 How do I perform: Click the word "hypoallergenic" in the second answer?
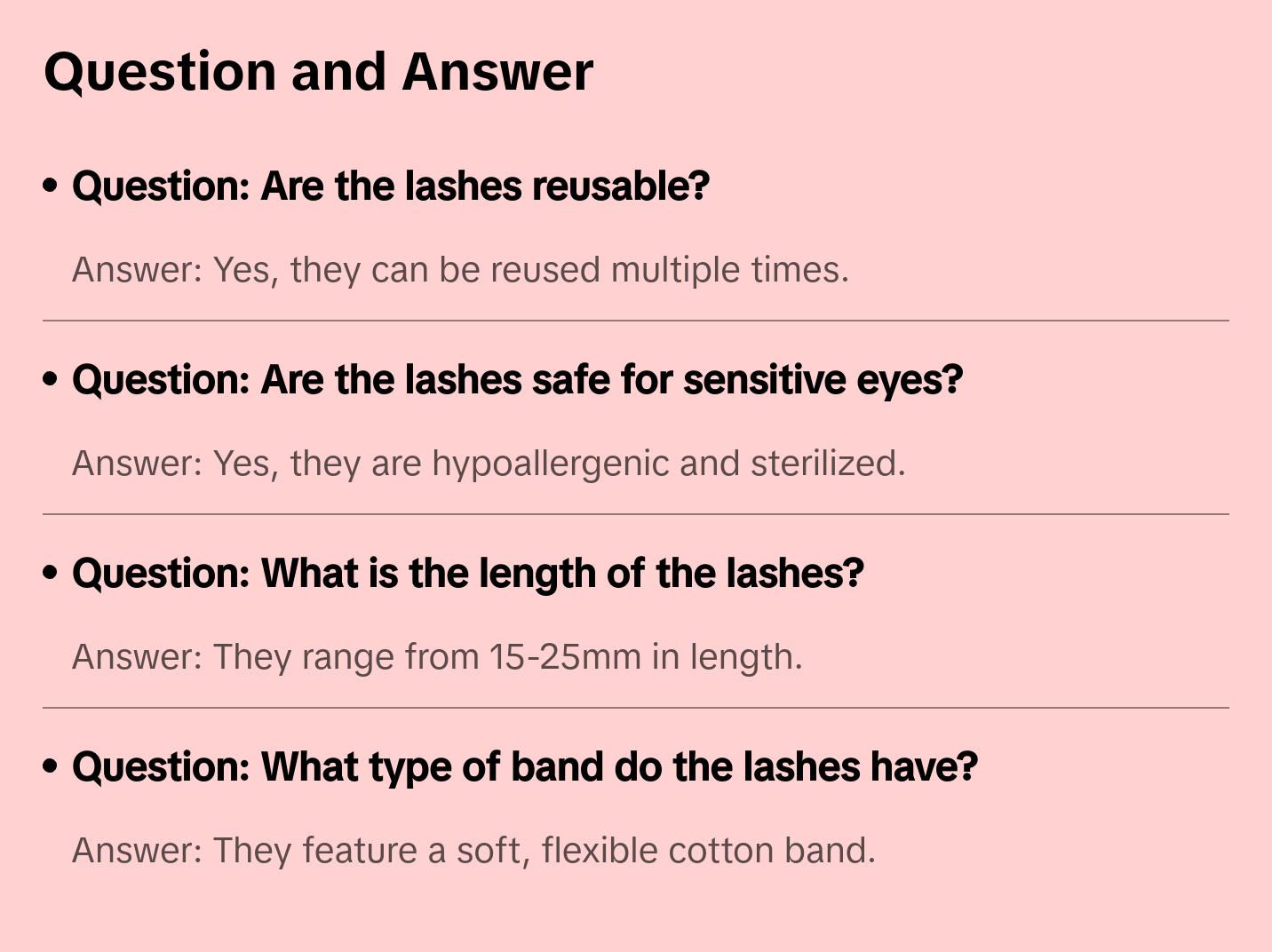pyautogui.click(x=551, y=464)
